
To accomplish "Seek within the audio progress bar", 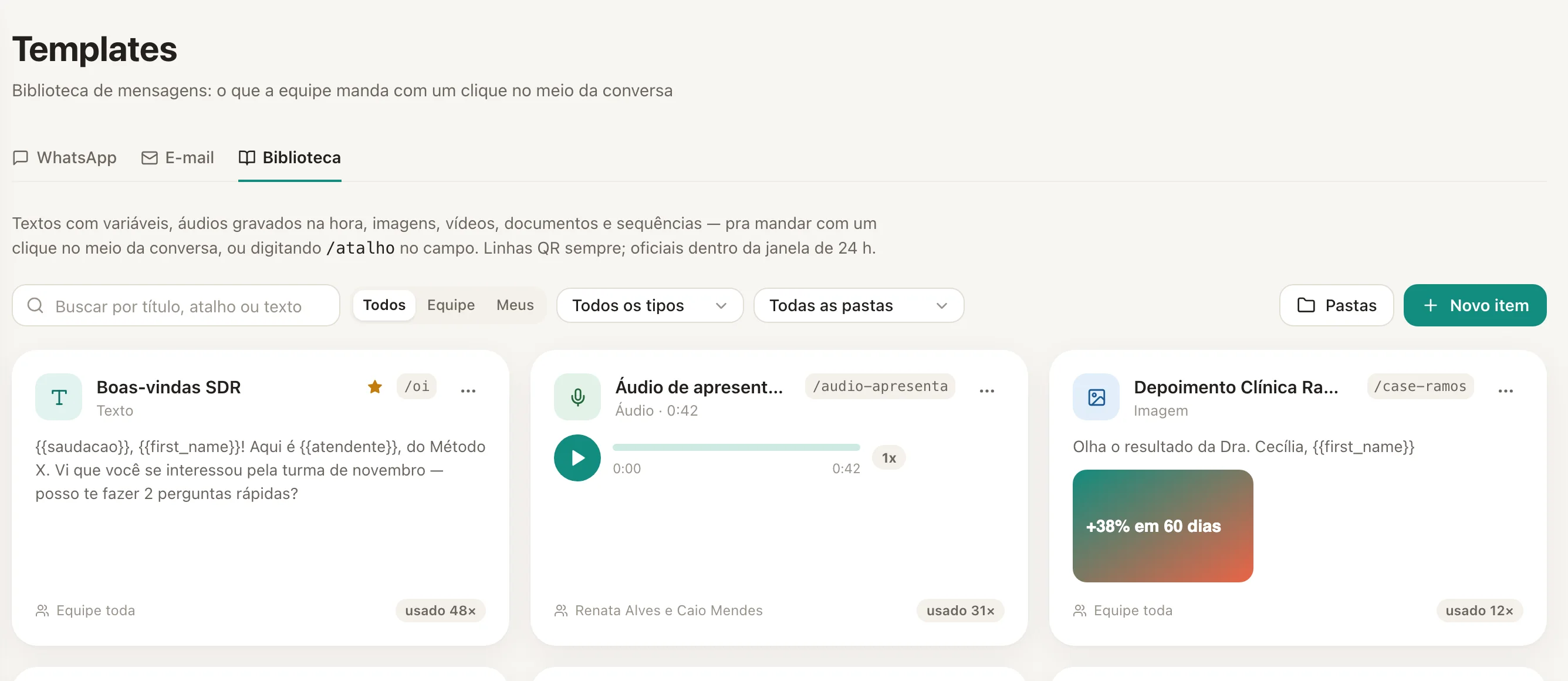I will tap(736, 447).
